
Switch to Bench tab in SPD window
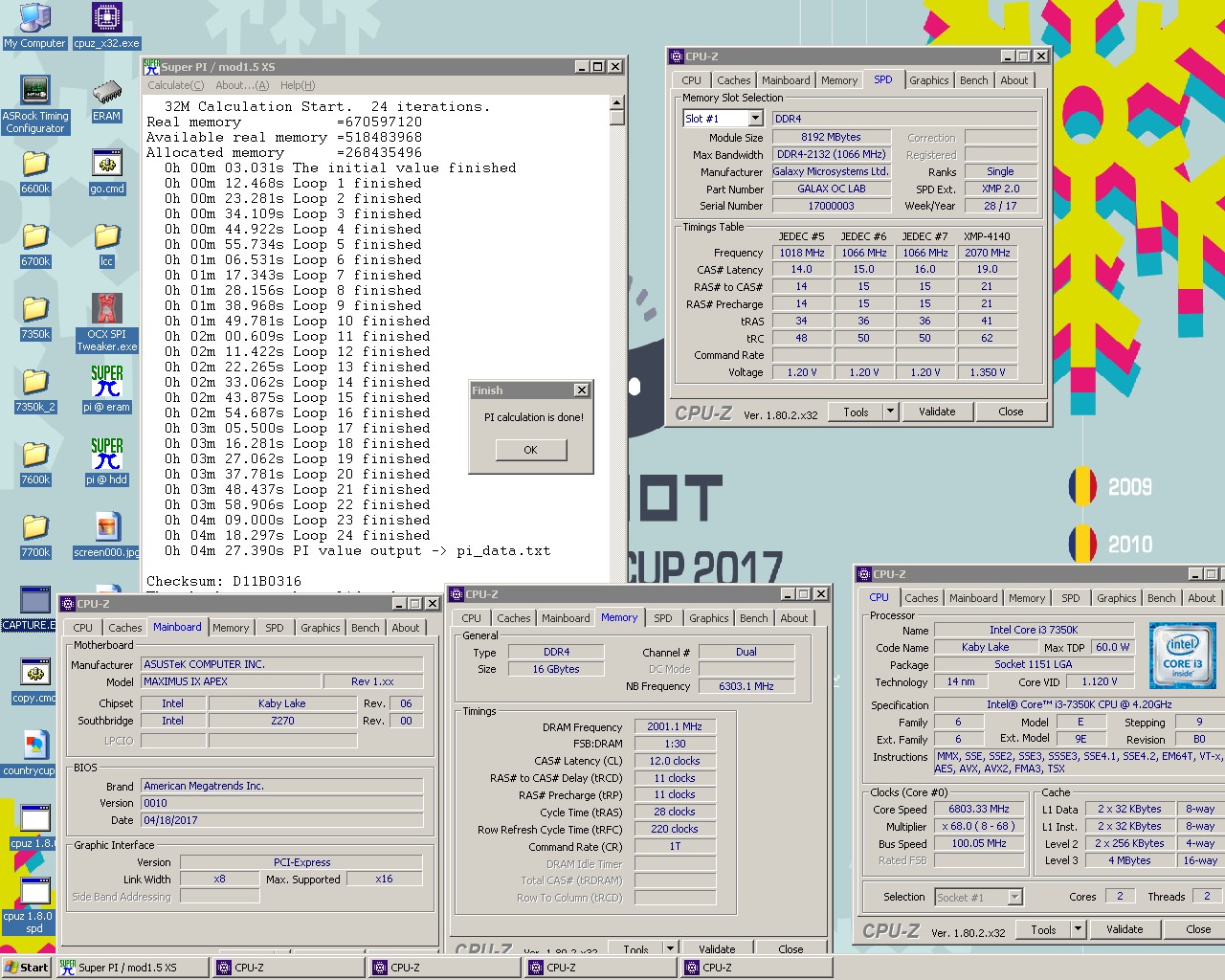pyautogui.click(x=974, y=80)
